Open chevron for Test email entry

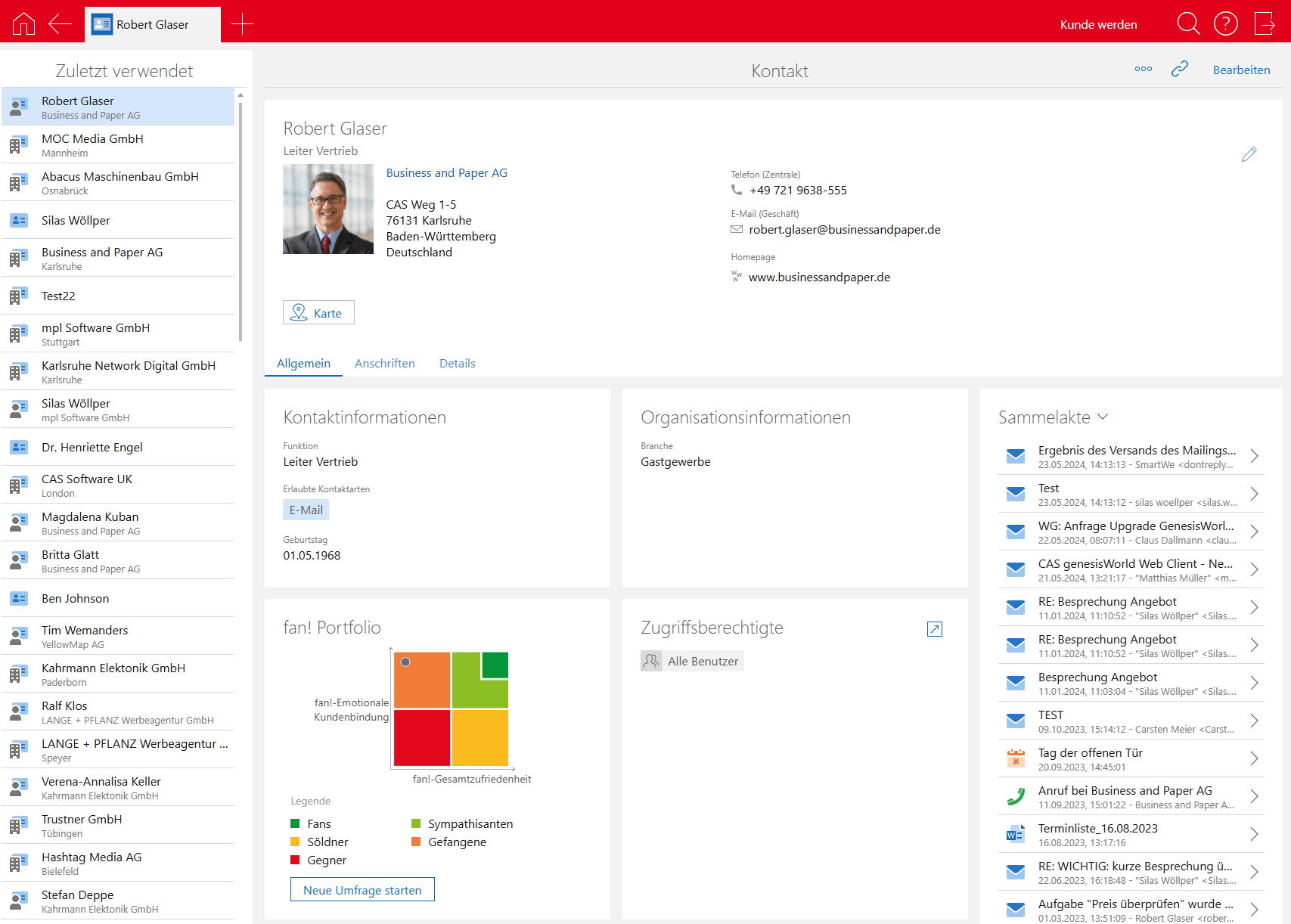tap(1254, 494)
